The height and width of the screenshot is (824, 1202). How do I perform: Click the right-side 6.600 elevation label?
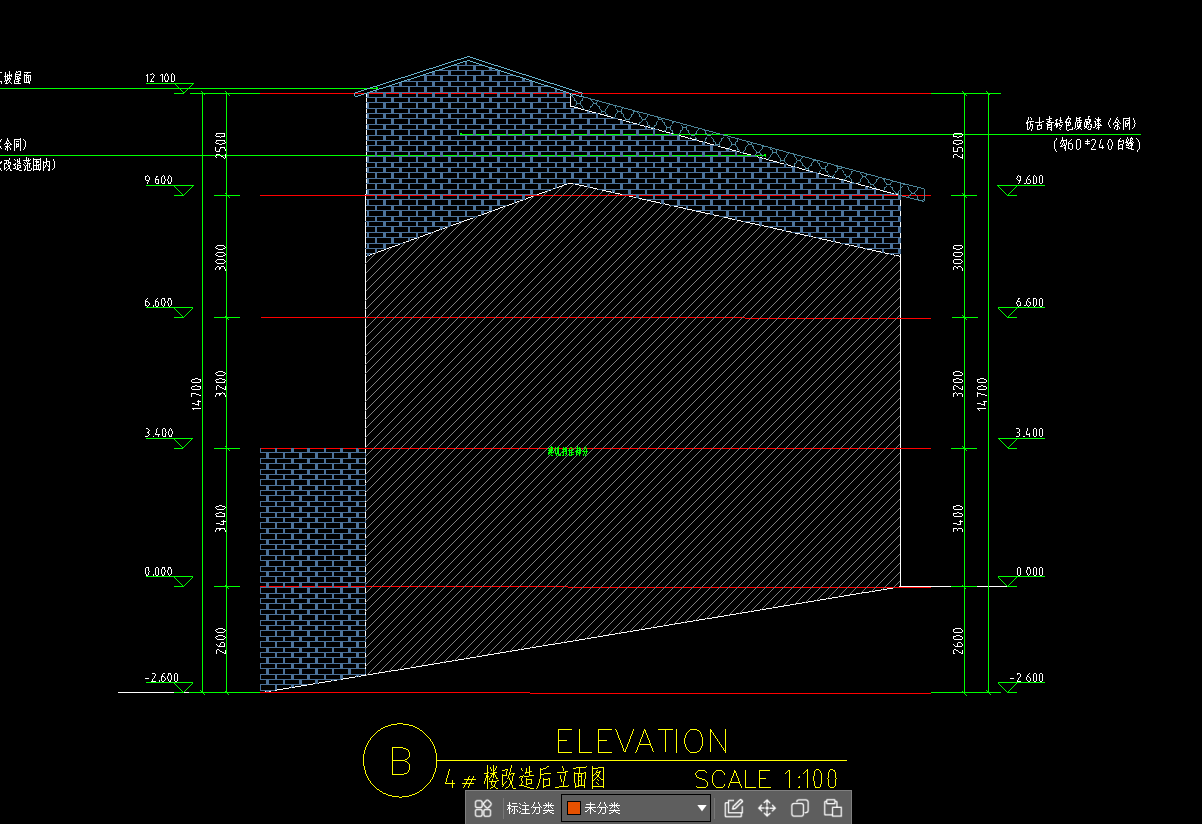pos(1029,302)
